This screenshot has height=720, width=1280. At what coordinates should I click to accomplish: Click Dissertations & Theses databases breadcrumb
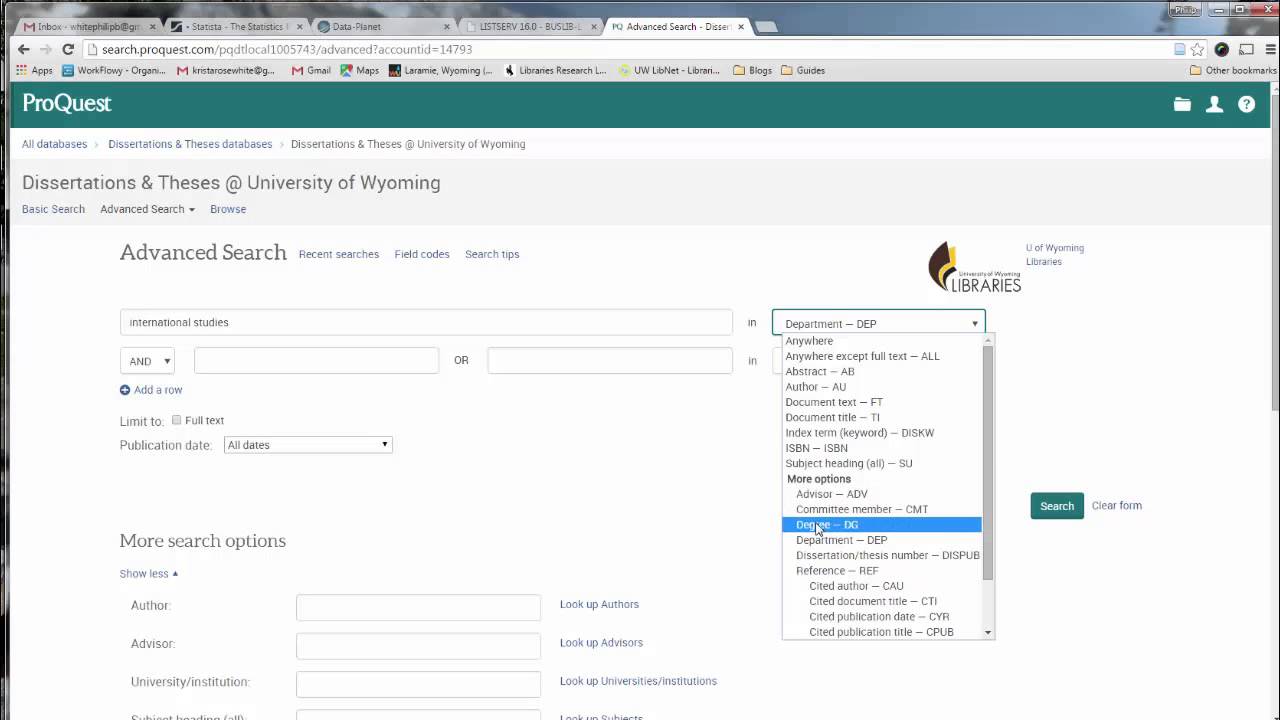click(x=190, y=144)
